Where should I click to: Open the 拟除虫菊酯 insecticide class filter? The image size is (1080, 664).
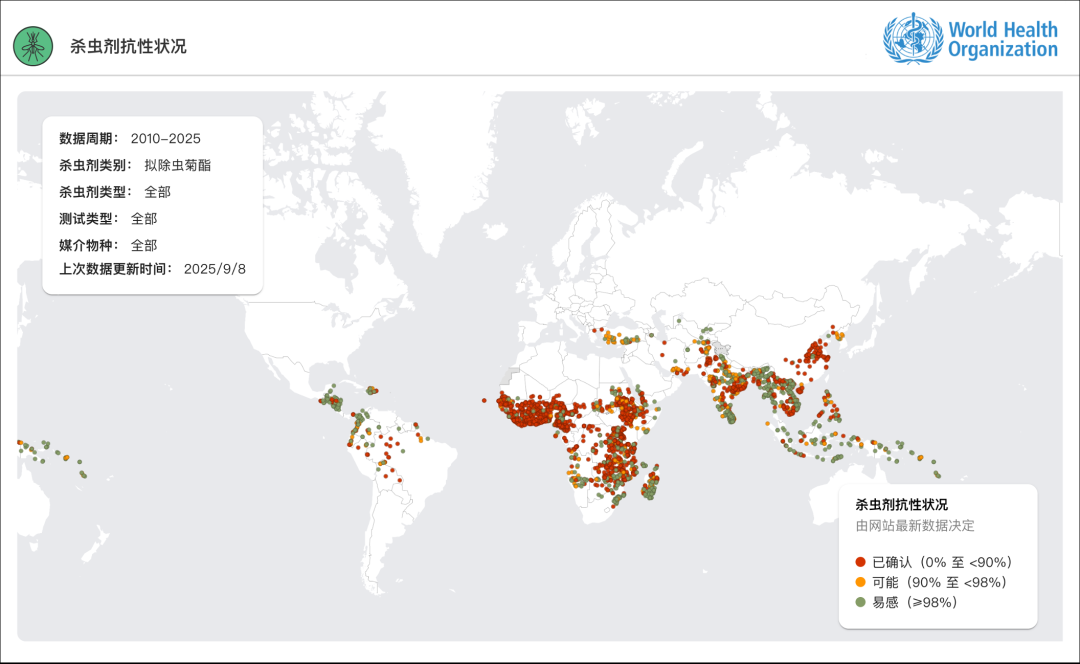(x=177, y=165)
